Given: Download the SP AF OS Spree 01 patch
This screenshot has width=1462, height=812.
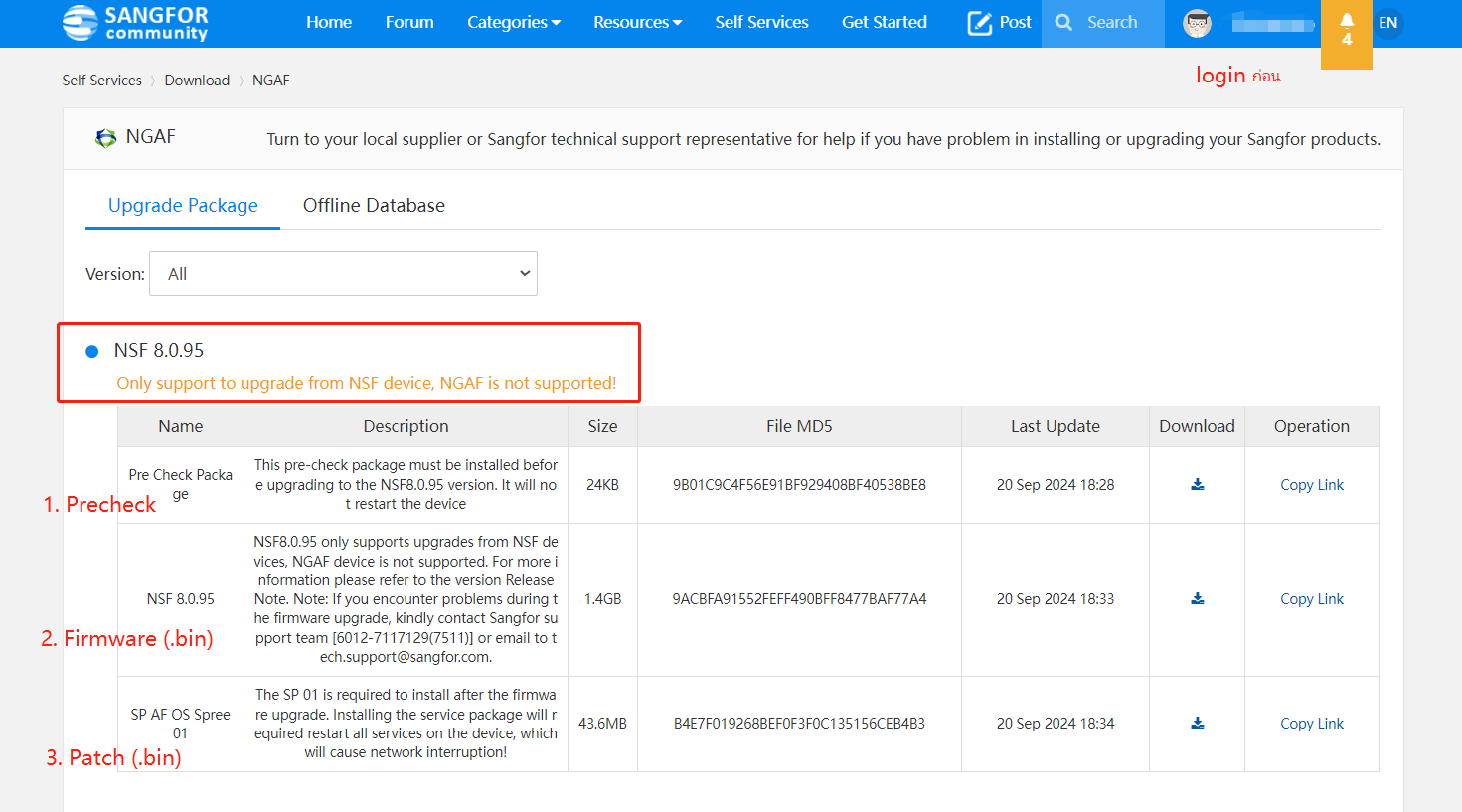Looking at the screenshot, I should 1198,724.
